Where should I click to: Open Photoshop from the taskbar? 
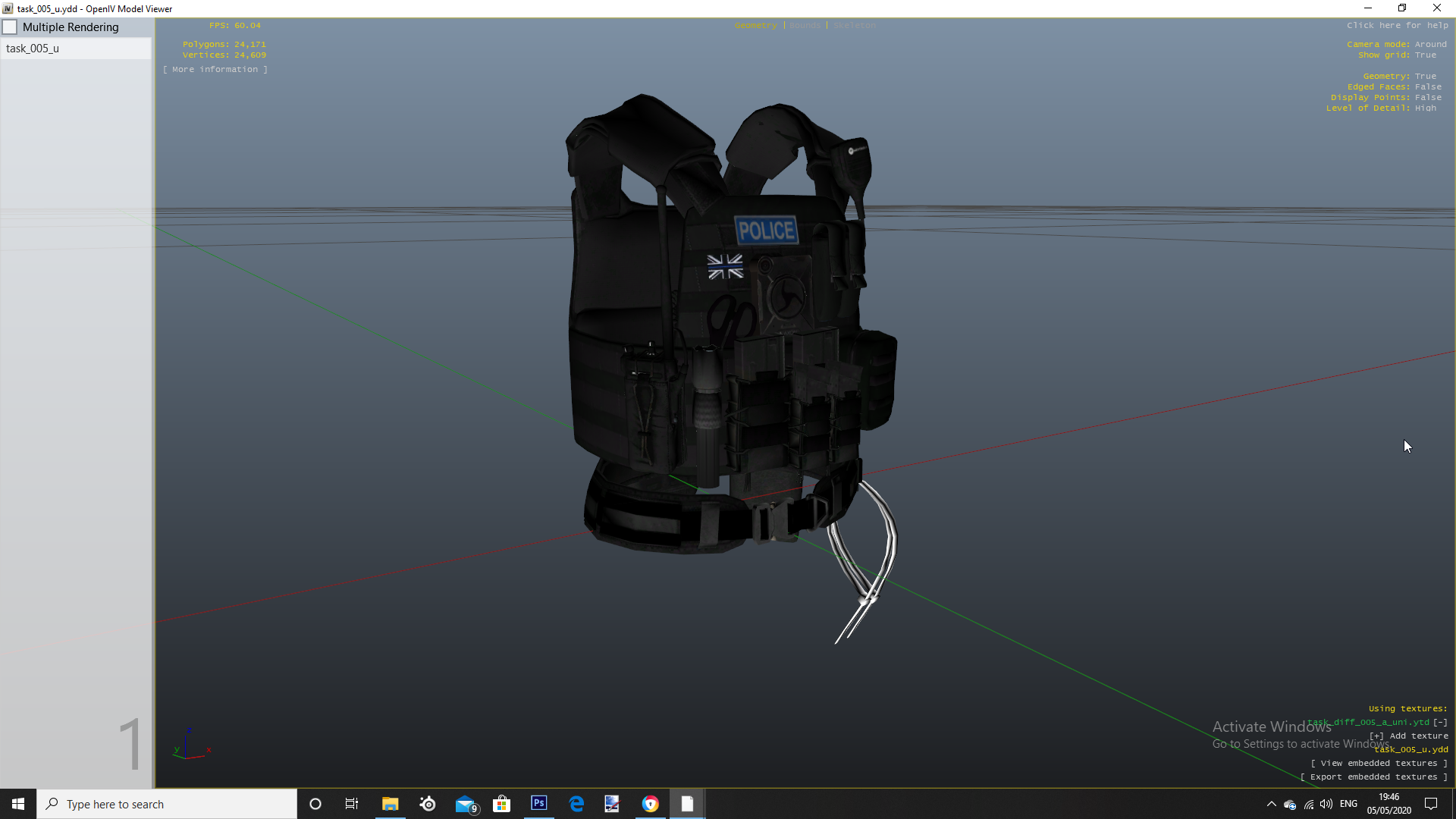(539, 804)
